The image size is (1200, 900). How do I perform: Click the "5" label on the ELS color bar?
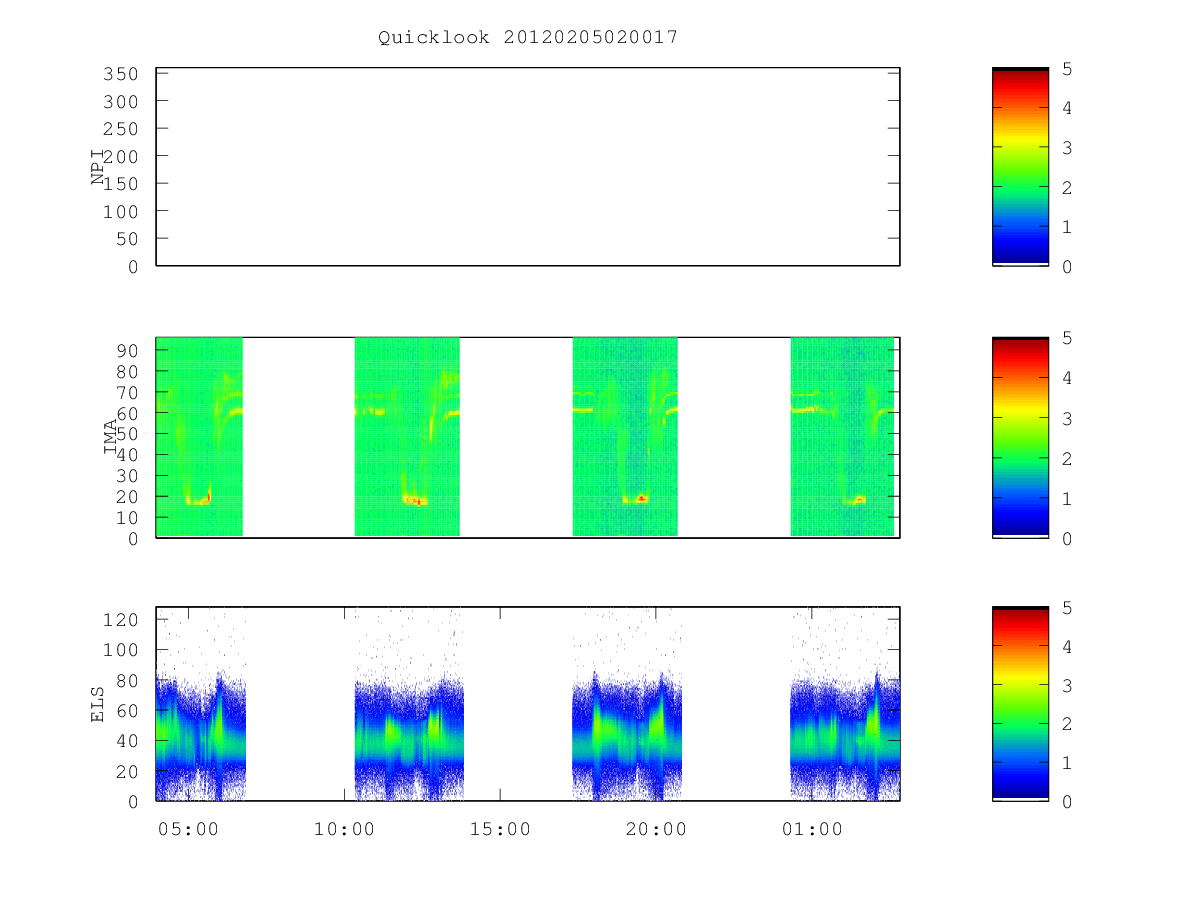1067,608
